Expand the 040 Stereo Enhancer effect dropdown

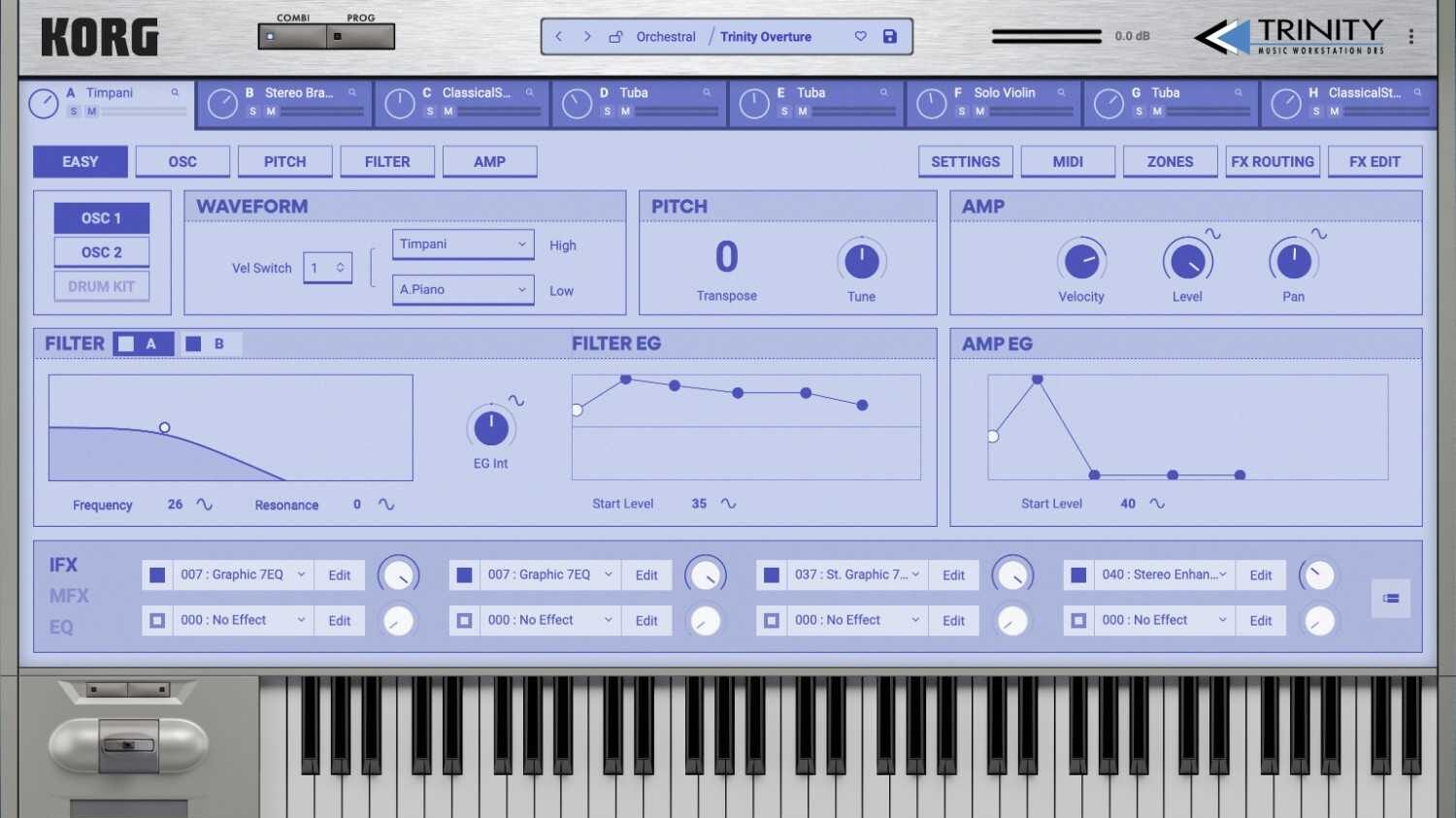pyautogui.click(x=1222, y=574)
